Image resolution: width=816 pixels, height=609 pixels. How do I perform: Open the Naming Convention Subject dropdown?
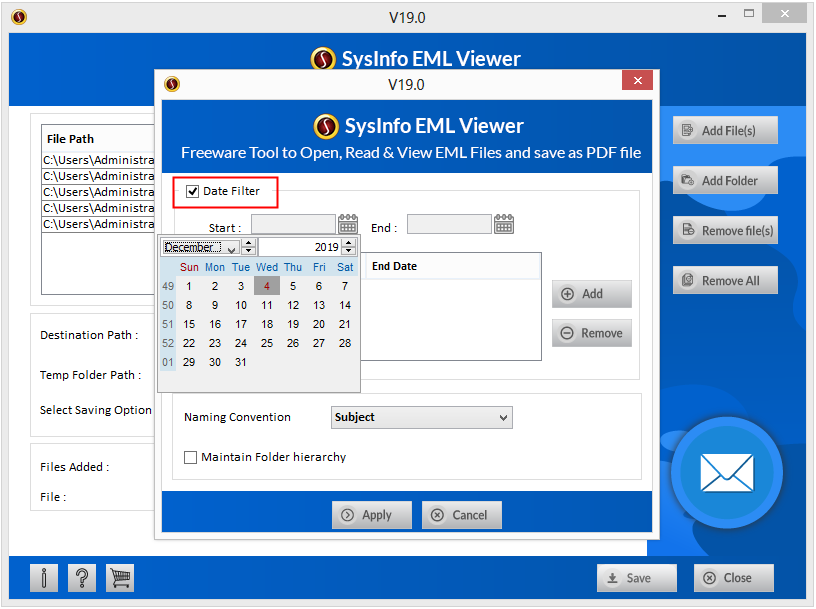[x=422, y=417]
